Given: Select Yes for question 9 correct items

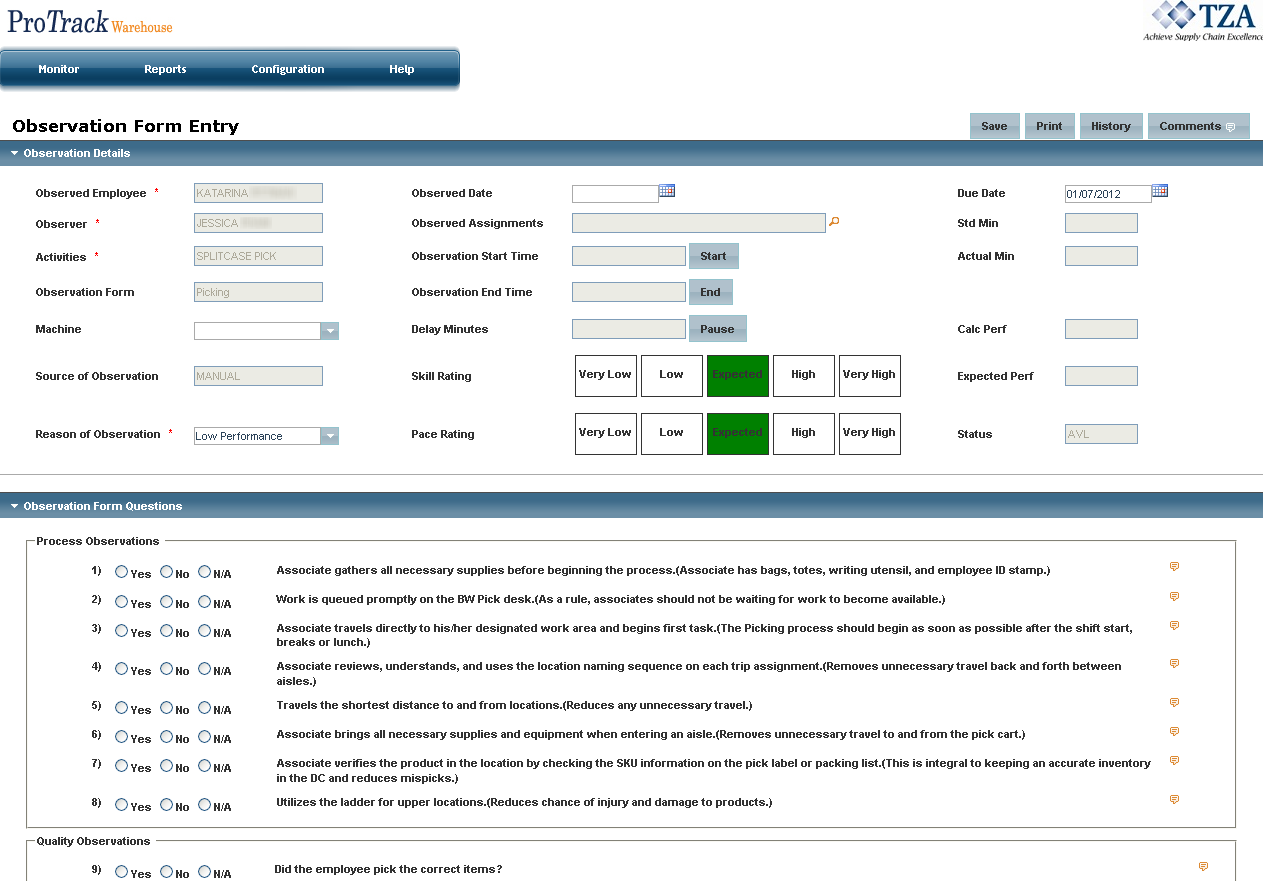Looking at the screenshot, I should click(x=121, y=872).
